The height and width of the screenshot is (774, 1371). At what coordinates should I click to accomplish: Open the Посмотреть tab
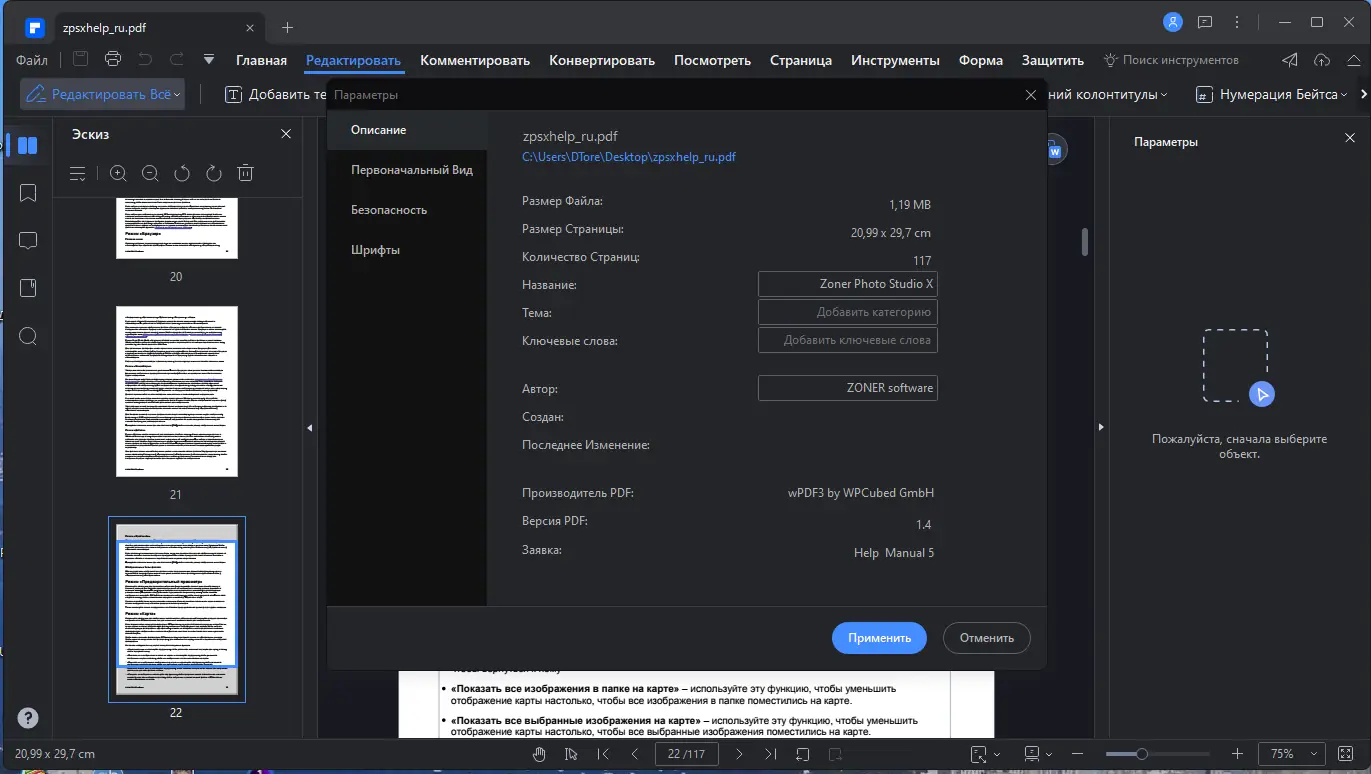click(712, 60)
